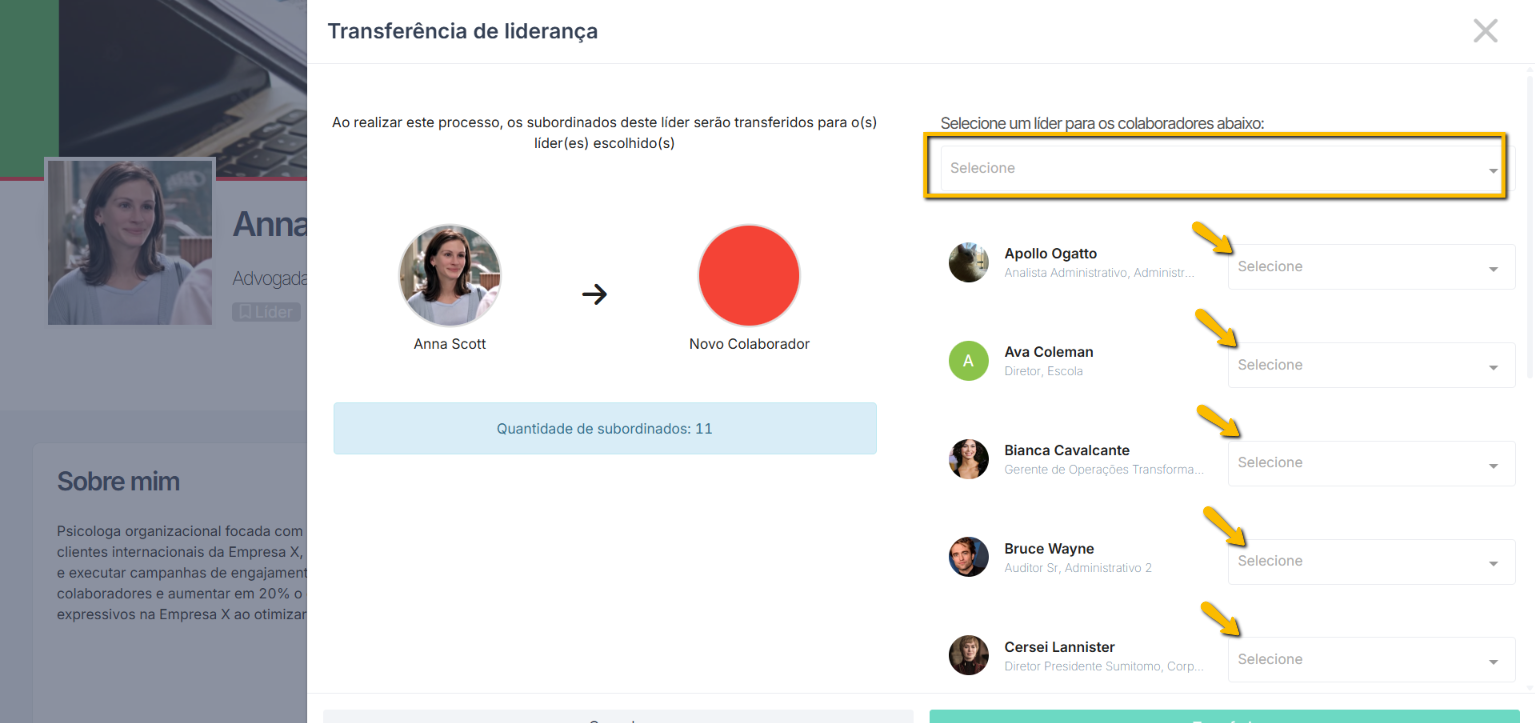Click Anna Scott's circular avatar

tap(450, 275)
